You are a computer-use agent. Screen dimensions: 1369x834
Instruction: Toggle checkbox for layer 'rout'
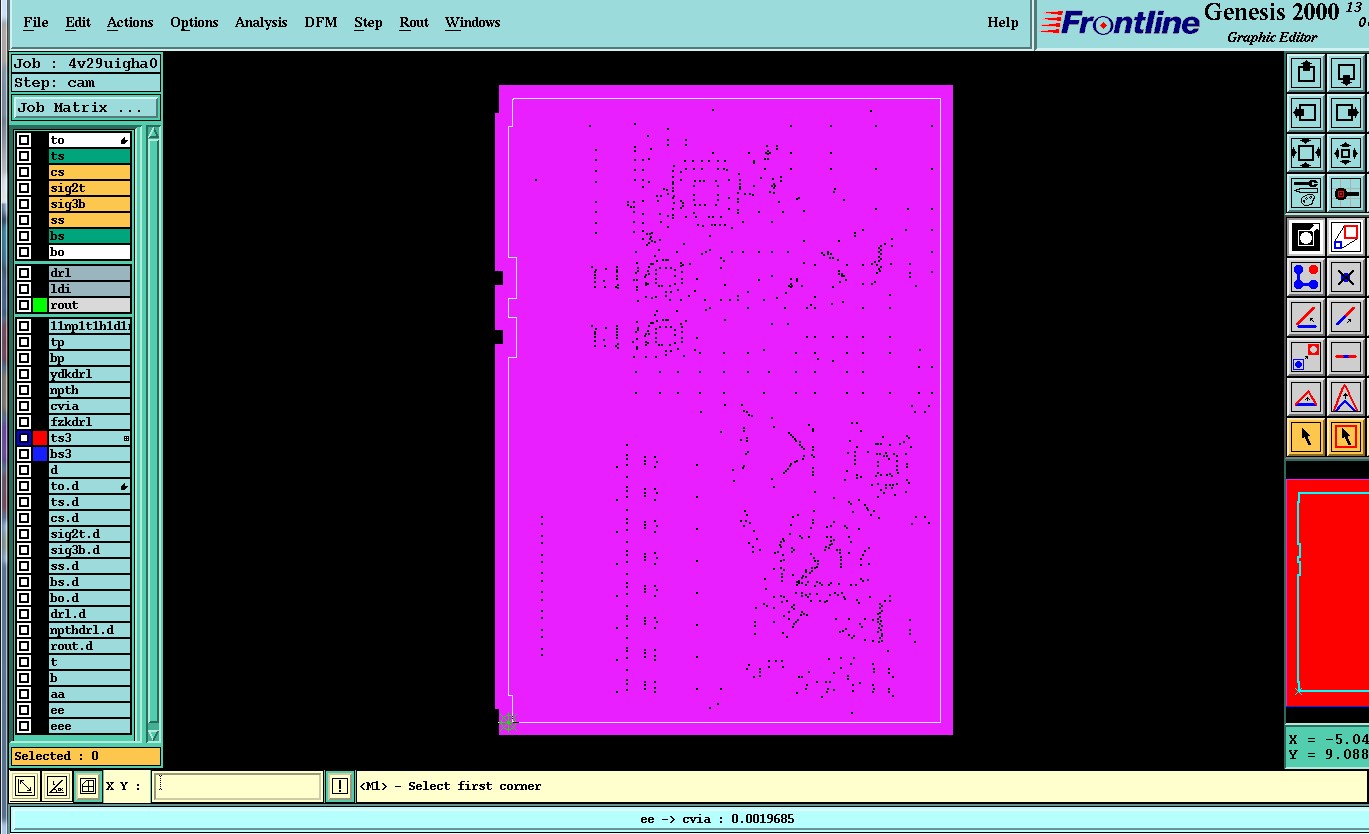pos(24,305)
